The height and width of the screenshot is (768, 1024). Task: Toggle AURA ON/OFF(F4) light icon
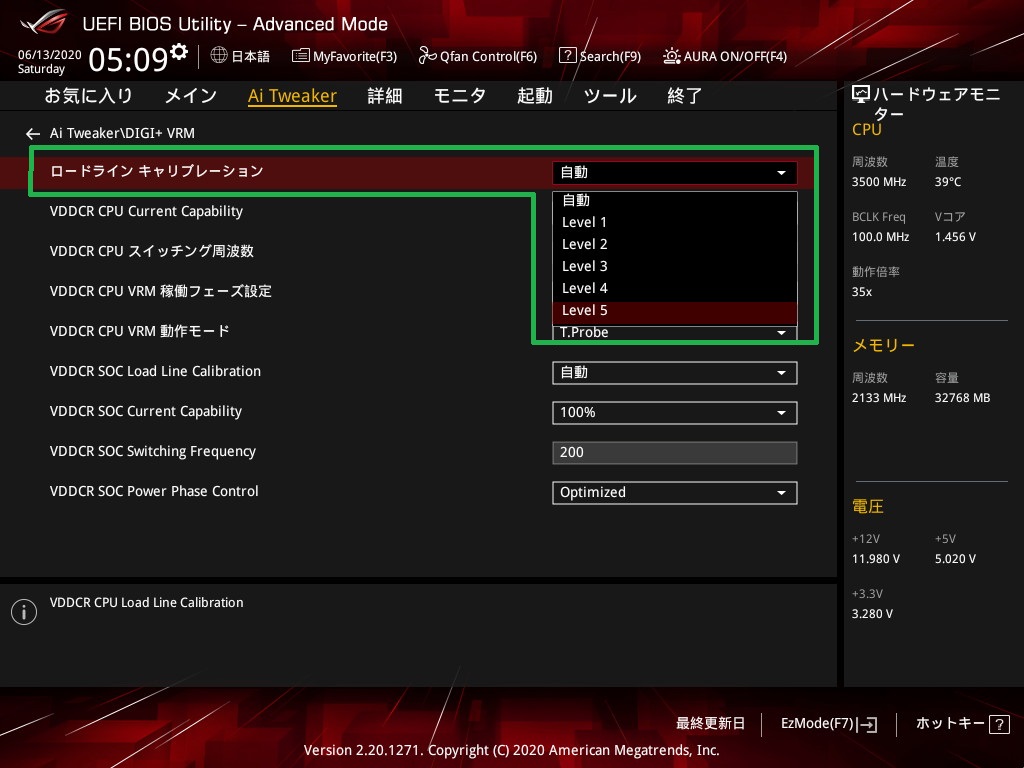click(671, 56)
